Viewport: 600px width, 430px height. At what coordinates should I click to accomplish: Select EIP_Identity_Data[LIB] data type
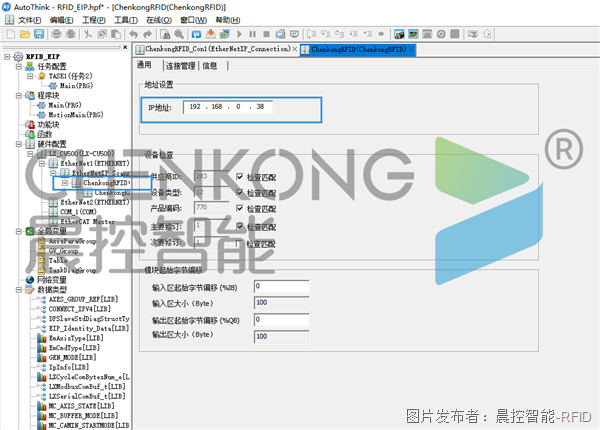[89, 329]
